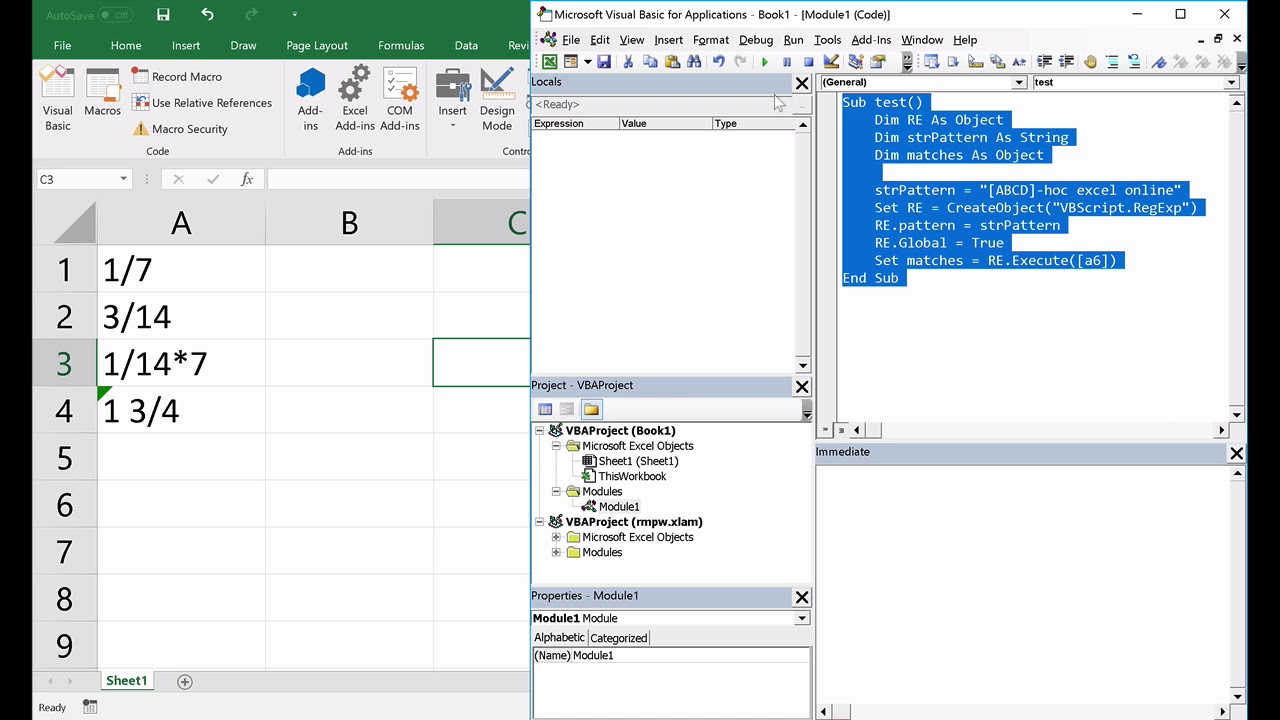1280x720 pixels.
Task: Undo the last action in Excel
Action: pyautogui.click(x=207, y=14)
